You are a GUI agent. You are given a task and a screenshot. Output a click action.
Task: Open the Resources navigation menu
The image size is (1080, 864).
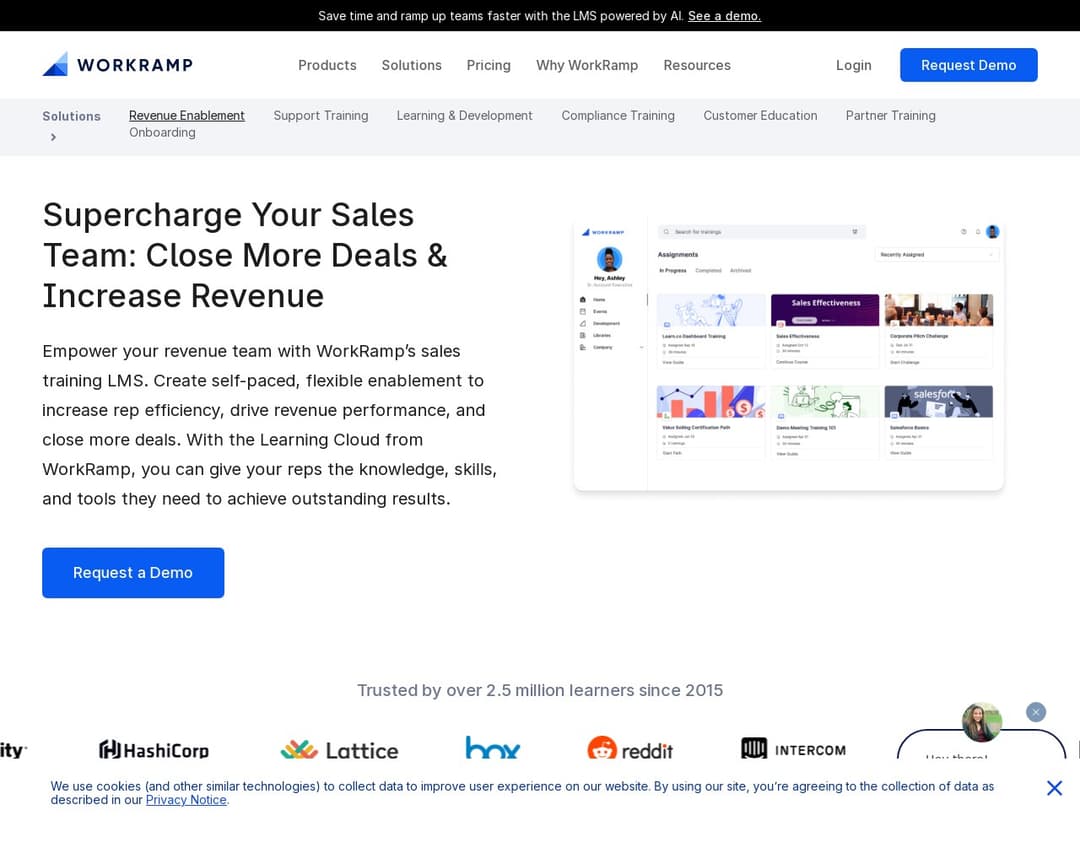click(697, 65)
